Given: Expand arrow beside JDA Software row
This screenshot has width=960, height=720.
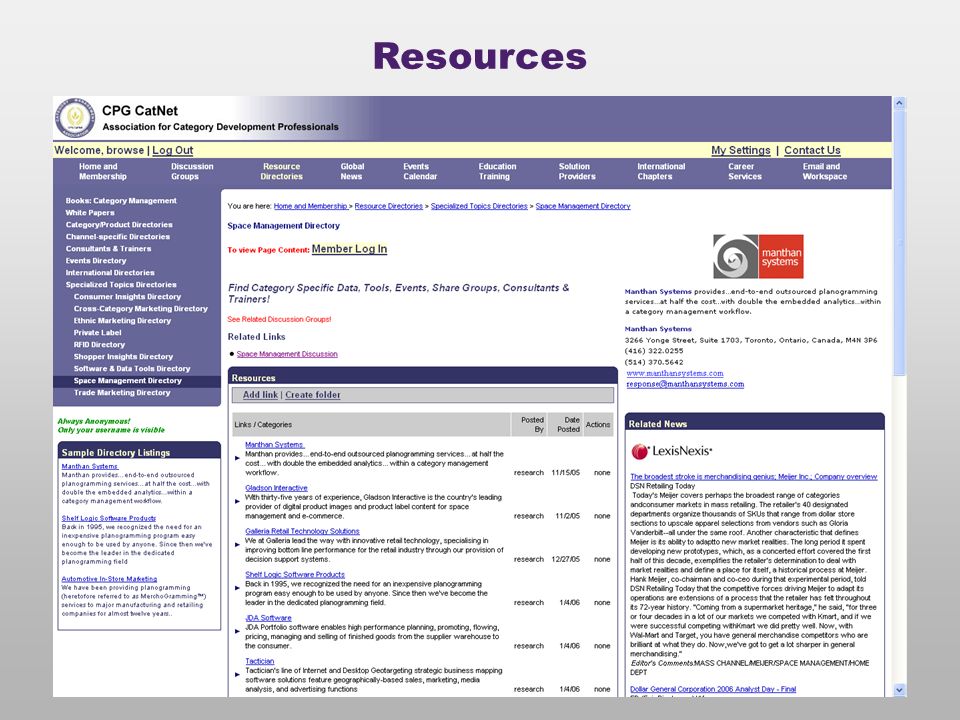Looking at the screenshot, I should [238, 631].
